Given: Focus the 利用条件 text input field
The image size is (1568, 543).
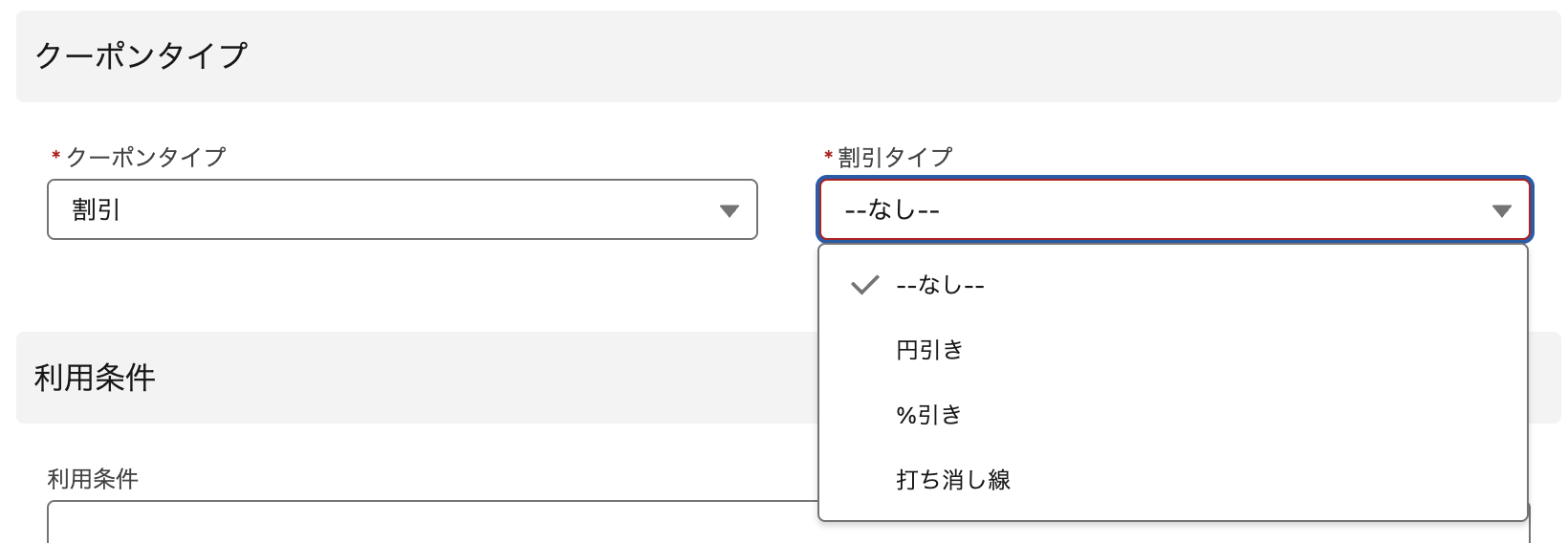Looking at the screenshot, I should (x=430, y=524).
